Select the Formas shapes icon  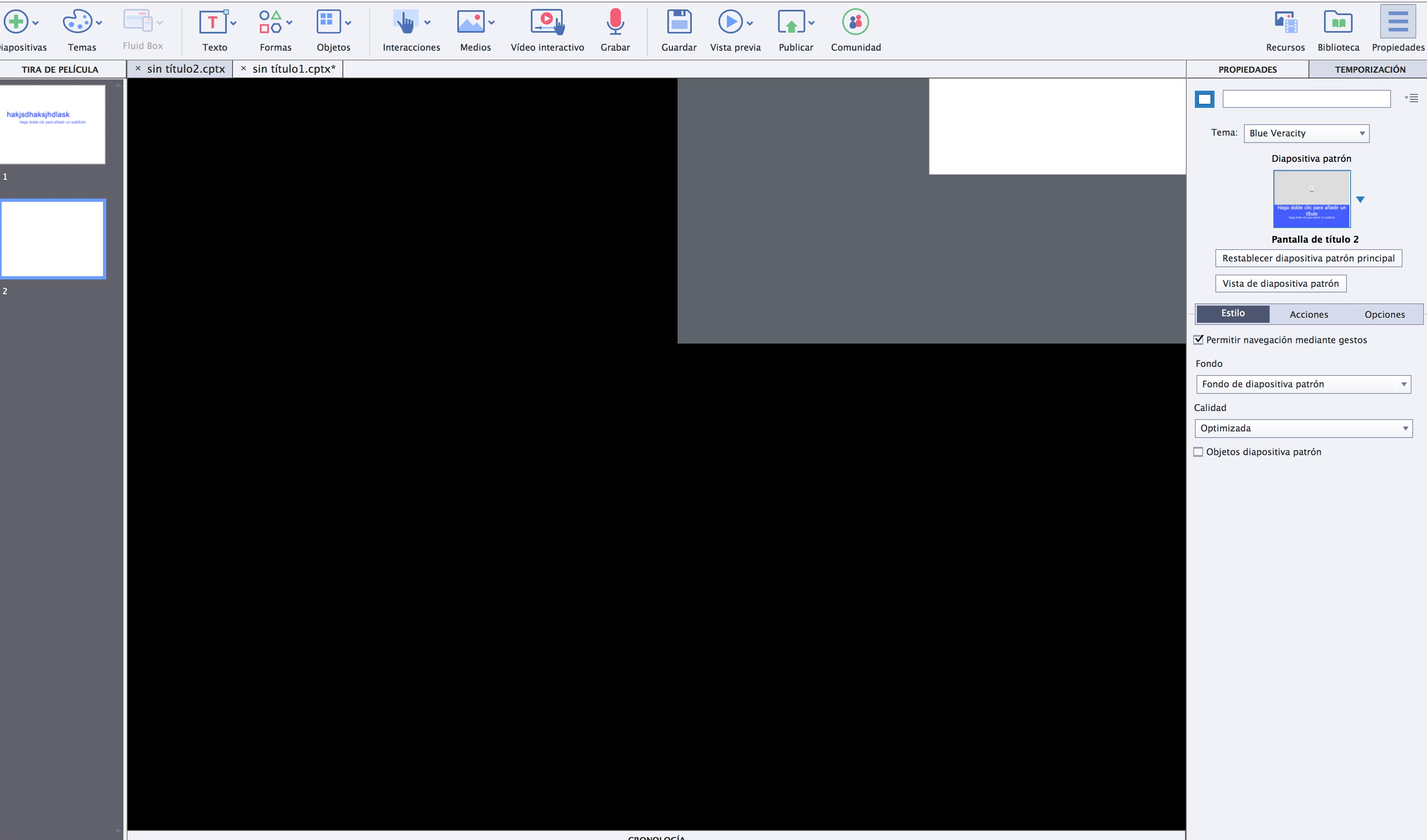270,22
